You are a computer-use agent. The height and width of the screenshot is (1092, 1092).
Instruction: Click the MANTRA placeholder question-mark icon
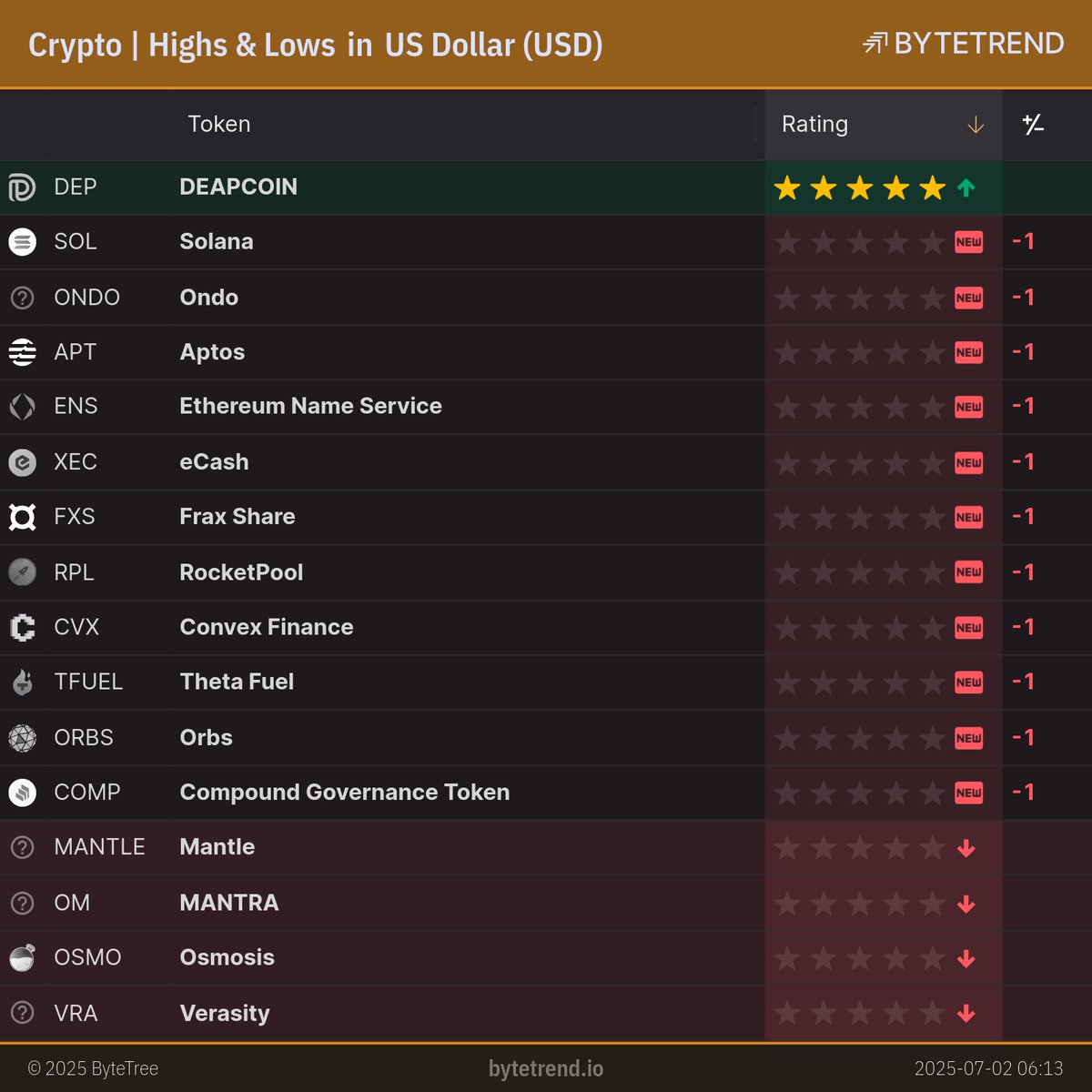[22, 903]
